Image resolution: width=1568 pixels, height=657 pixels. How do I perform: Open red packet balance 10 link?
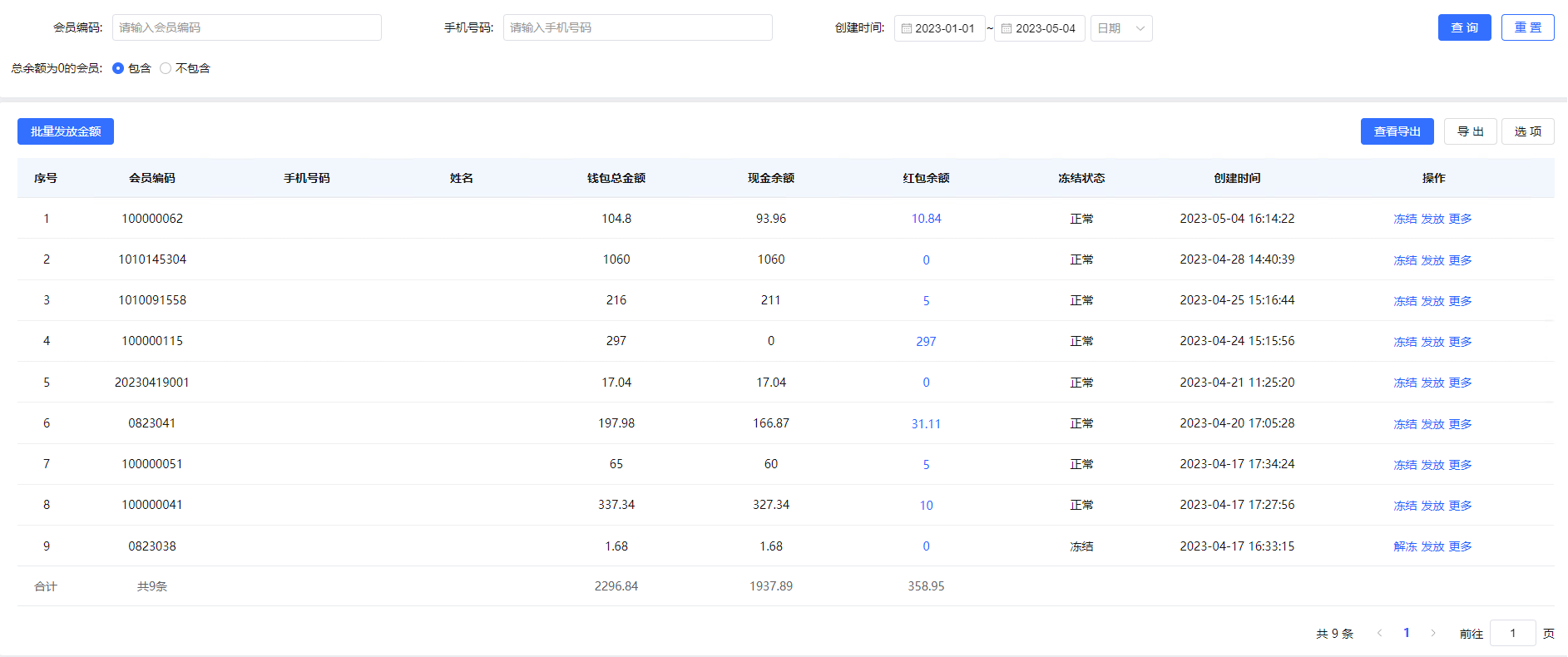(926, 506)
